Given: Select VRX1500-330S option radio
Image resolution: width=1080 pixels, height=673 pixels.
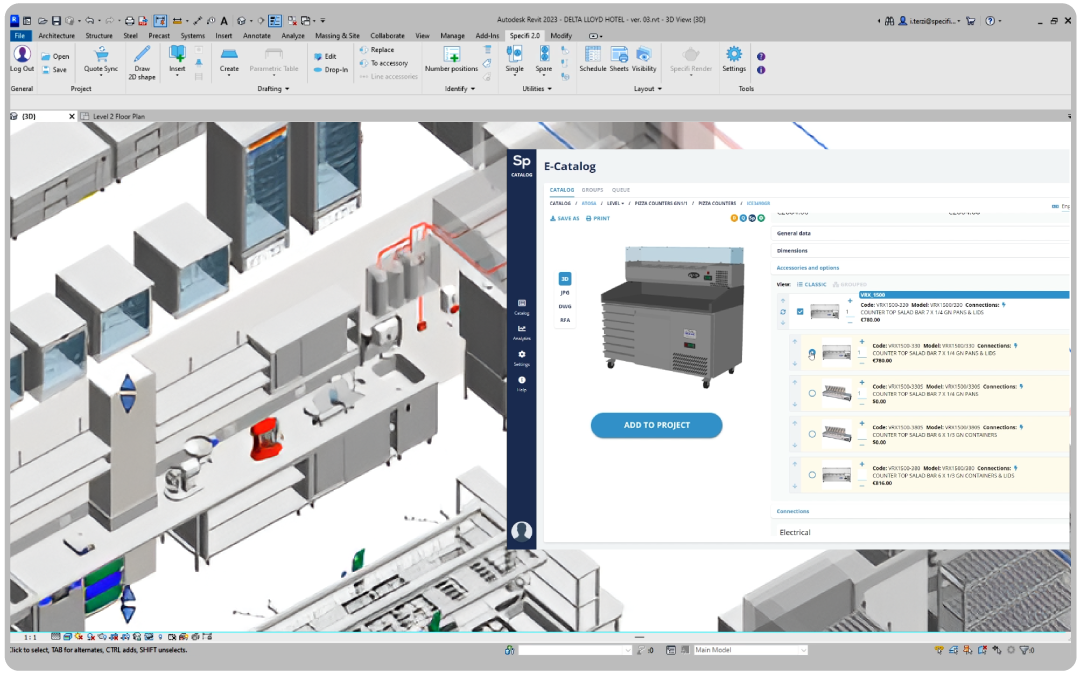Looking at the screenshot, I should tap(812, 393).
